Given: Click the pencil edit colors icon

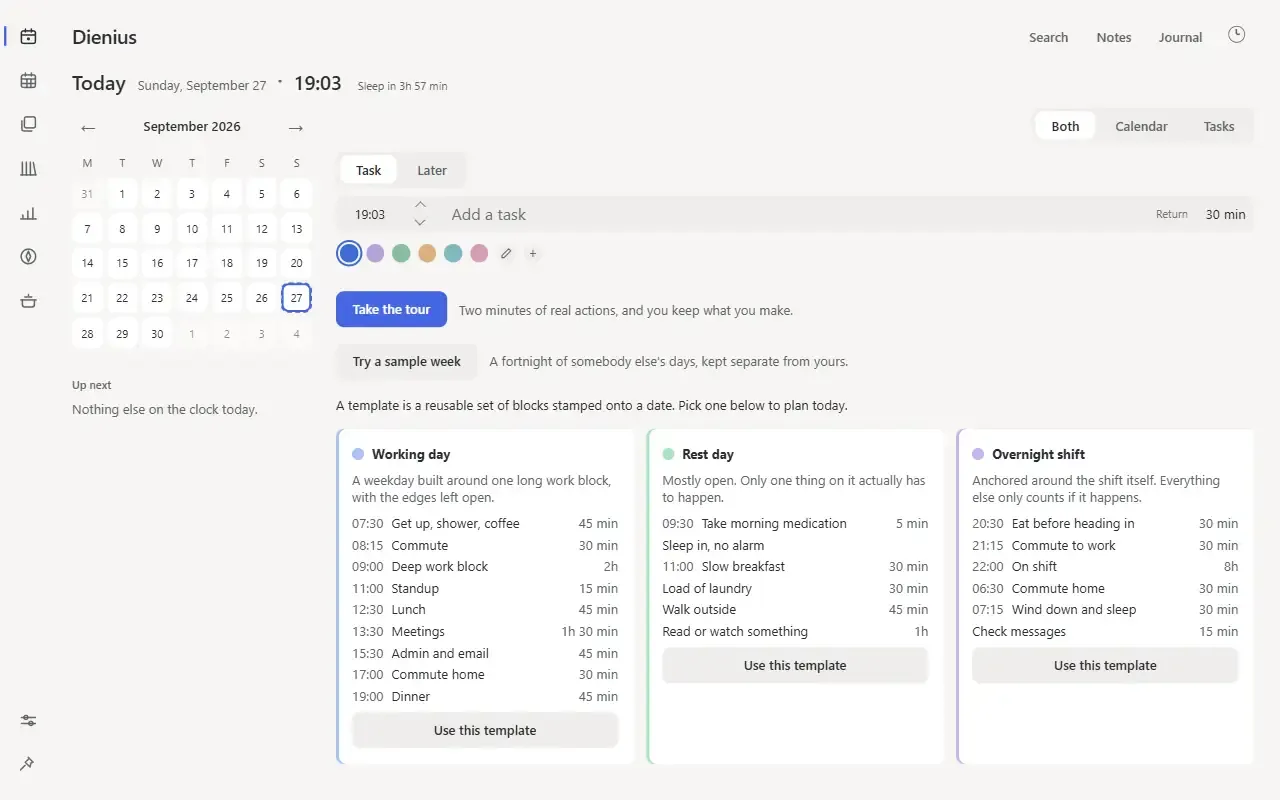Looking at the screenshot, I should click(506, 254).
